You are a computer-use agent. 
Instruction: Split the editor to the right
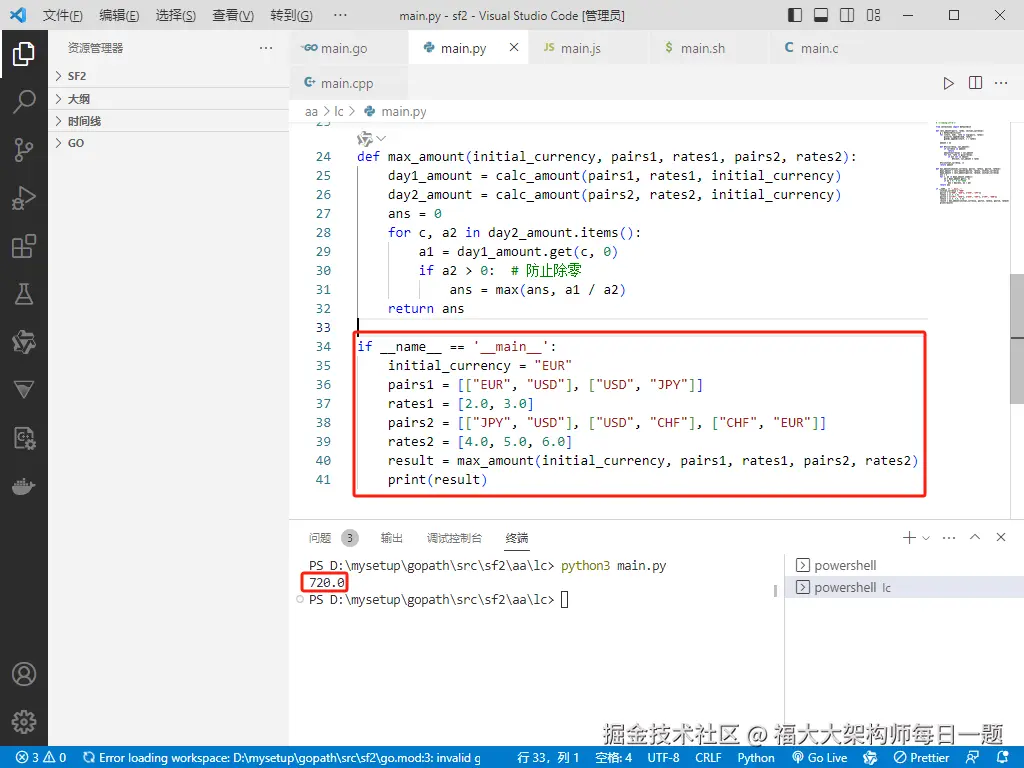pyautogui.click(x=975, y=83)
